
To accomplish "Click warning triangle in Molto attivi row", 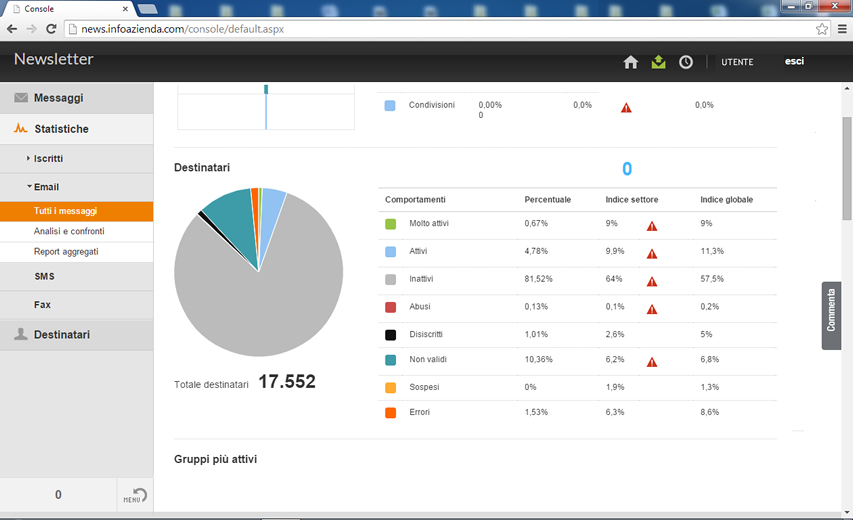I will point(652,226).
